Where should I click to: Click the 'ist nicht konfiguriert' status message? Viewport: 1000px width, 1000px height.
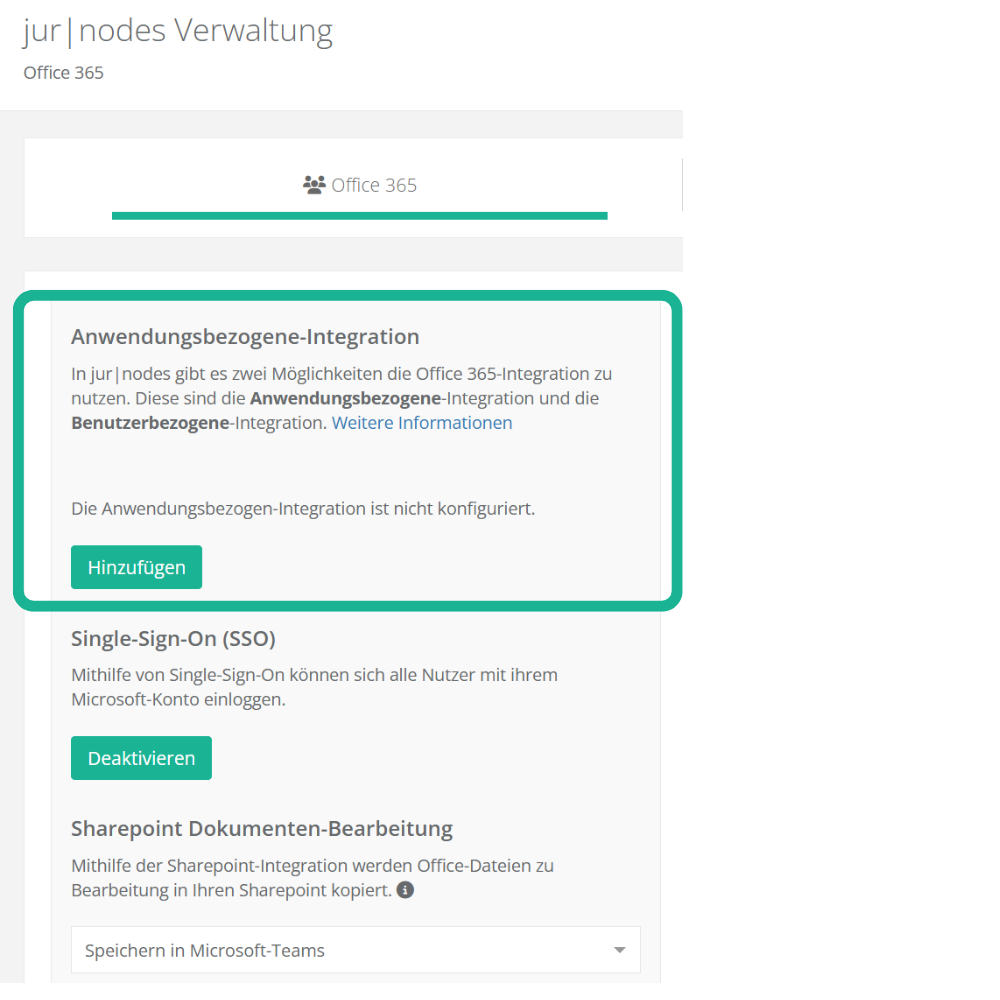[x=303, y=508]
